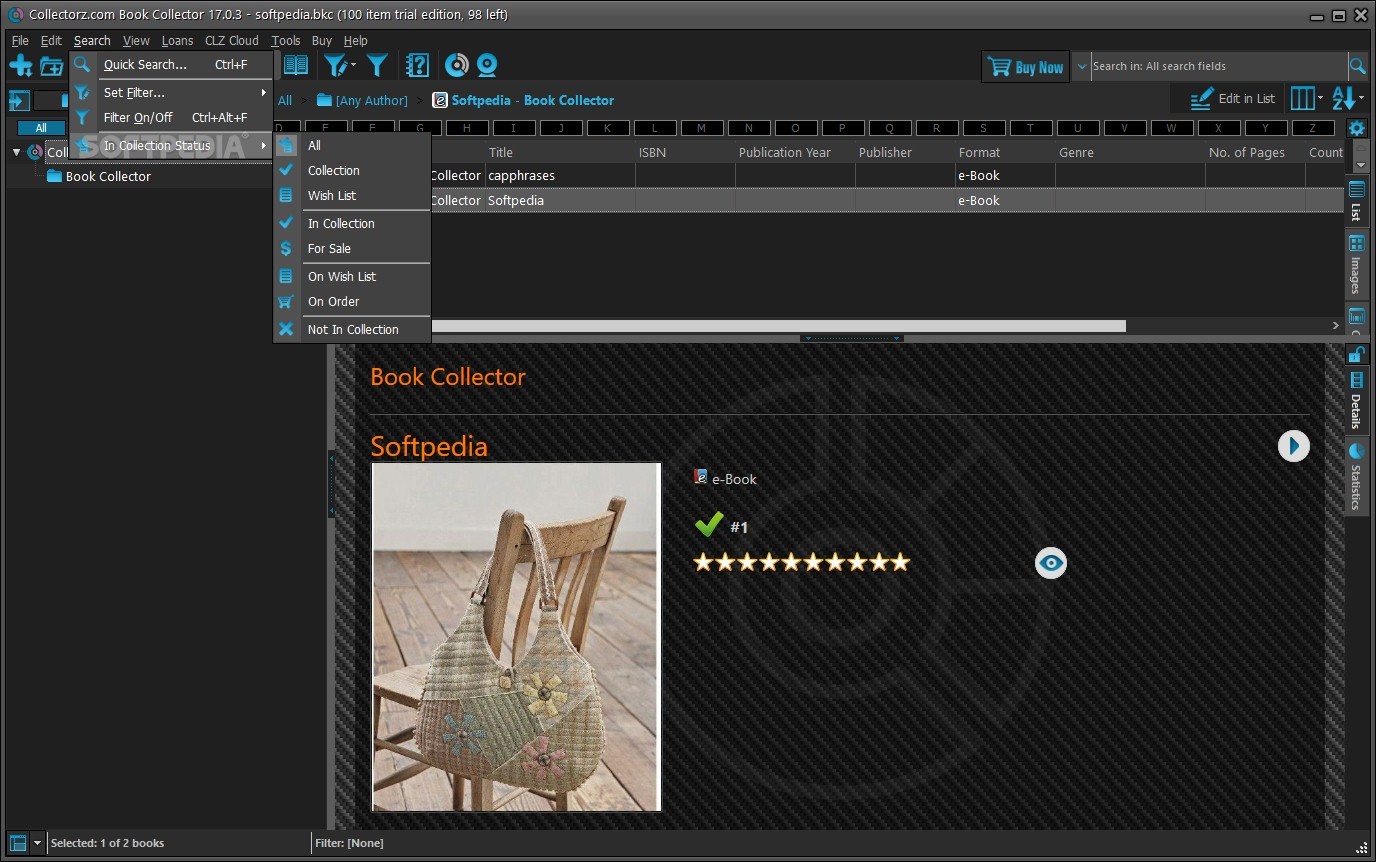
Task: Open the File menu
Action: (x=20, y=41)
